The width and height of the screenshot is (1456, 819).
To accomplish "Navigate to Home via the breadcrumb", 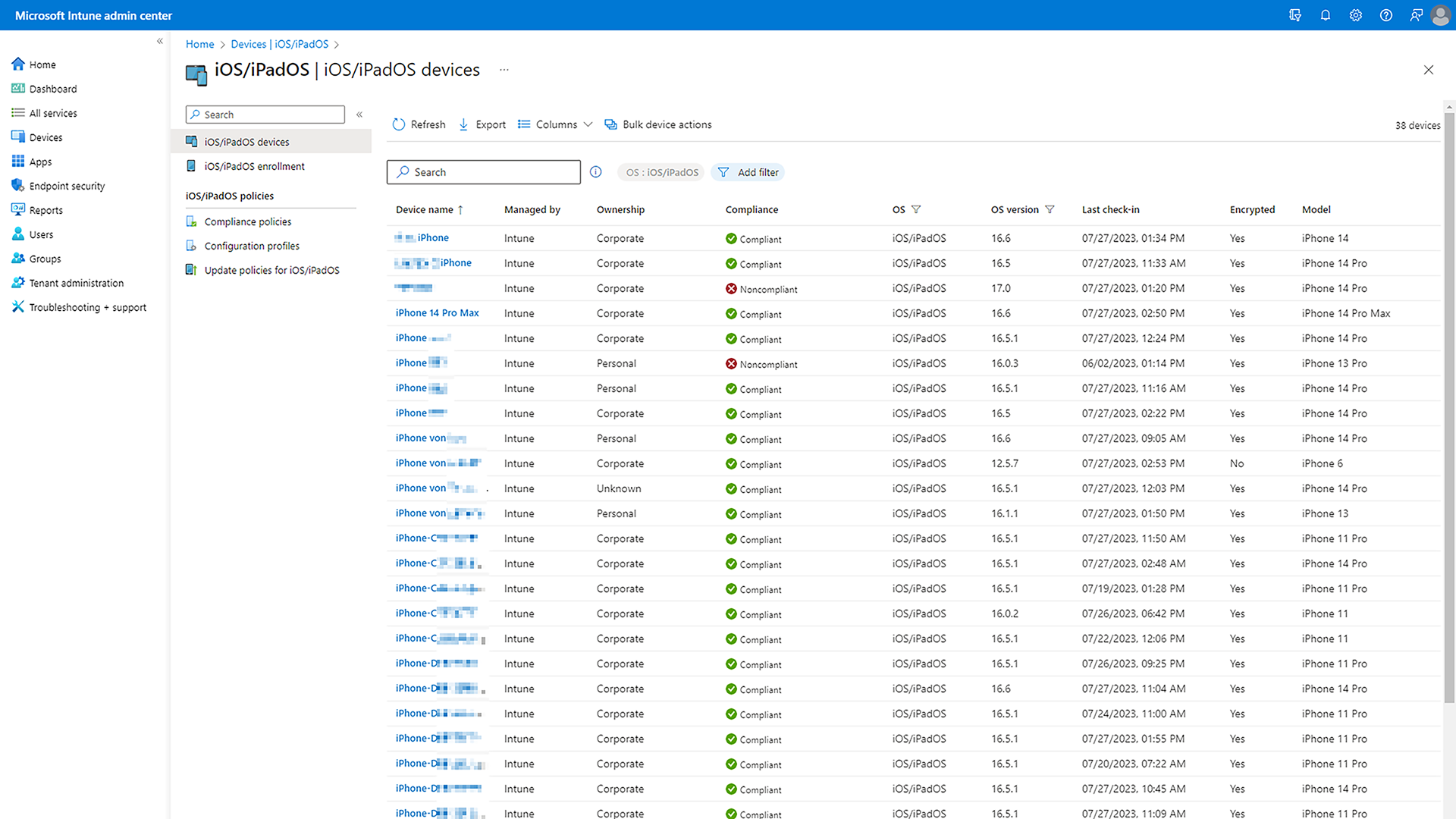I will [x=199, y=44].
